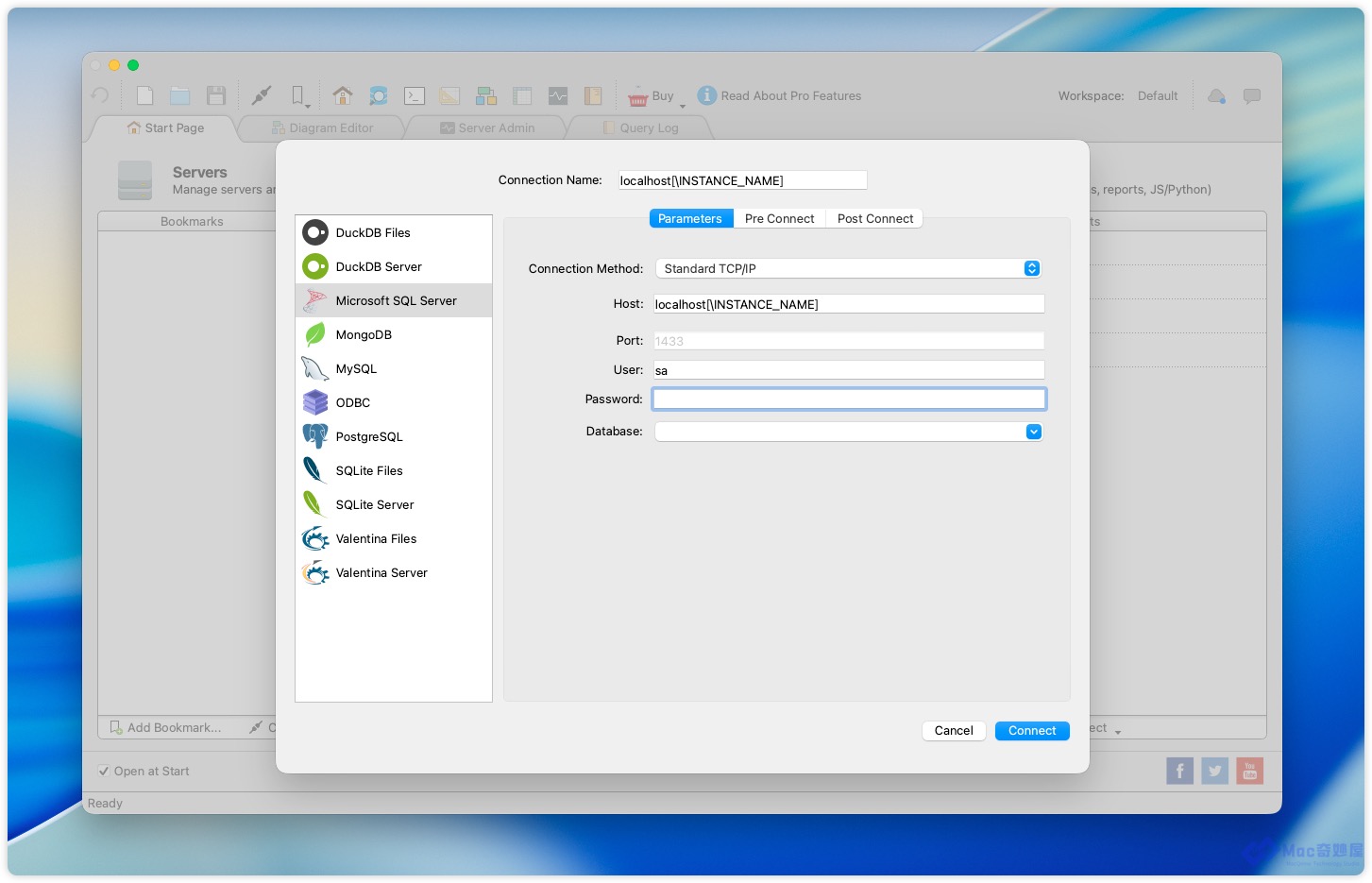The height and width of the screenshot is (883, 1372).
Task: Select SQLite Files entry
Action: pyautogui.click(x=394, y=470)
